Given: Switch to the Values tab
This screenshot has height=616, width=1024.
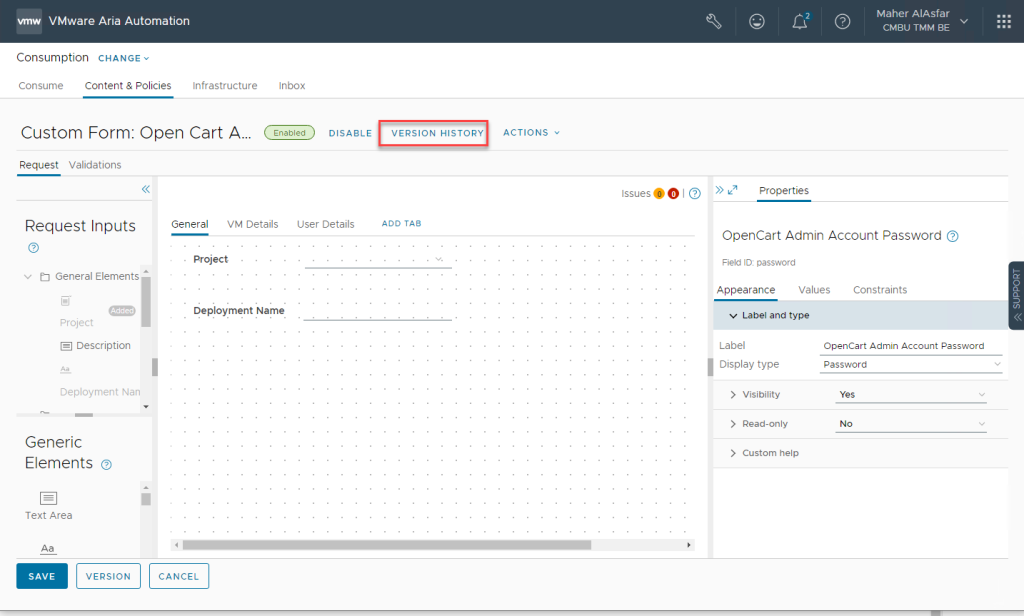Looking at the screenshot, I should coord(814,289).
